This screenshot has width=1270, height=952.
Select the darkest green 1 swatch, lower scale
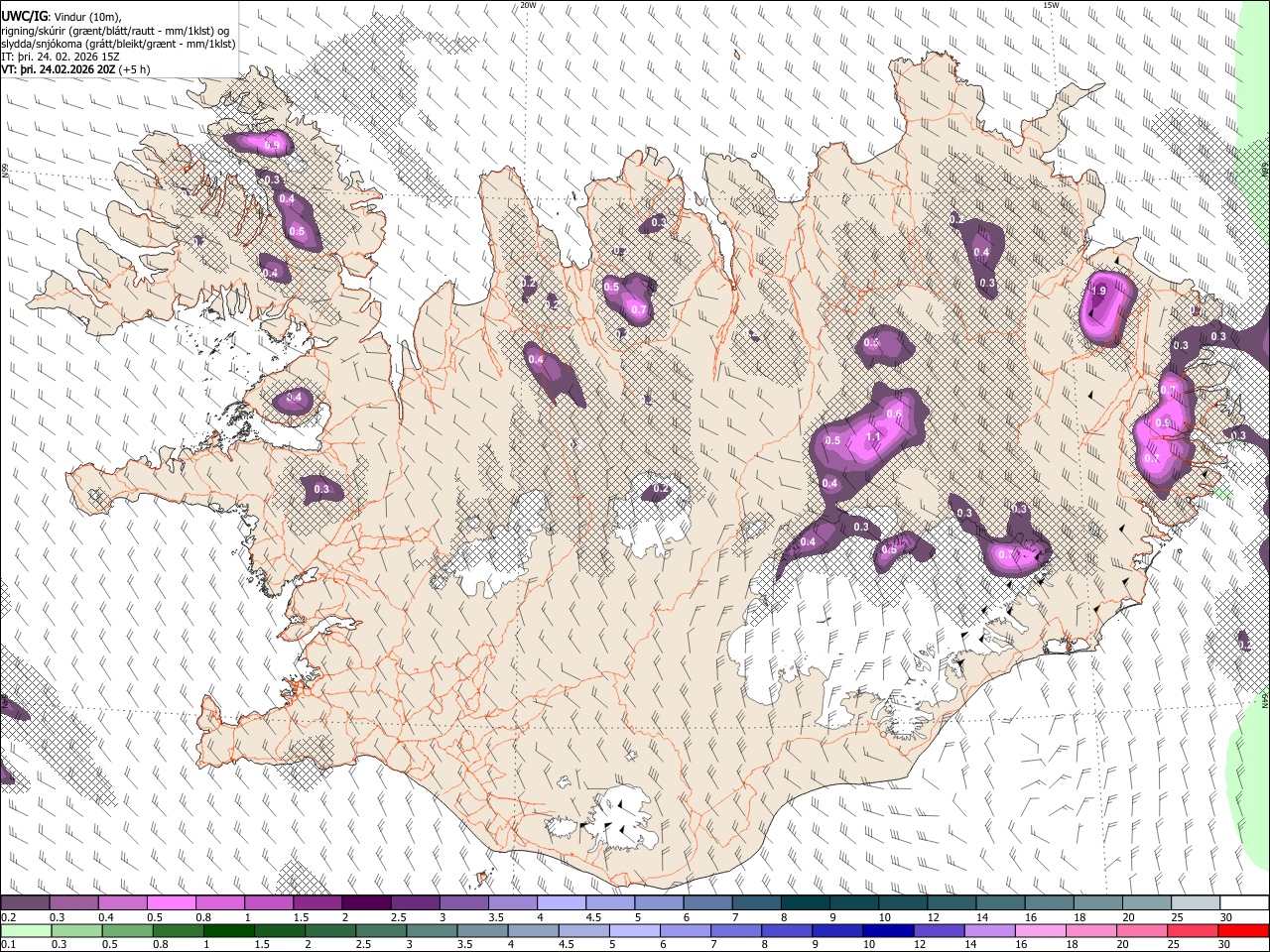pyautogui.click(x=227, y=931)
